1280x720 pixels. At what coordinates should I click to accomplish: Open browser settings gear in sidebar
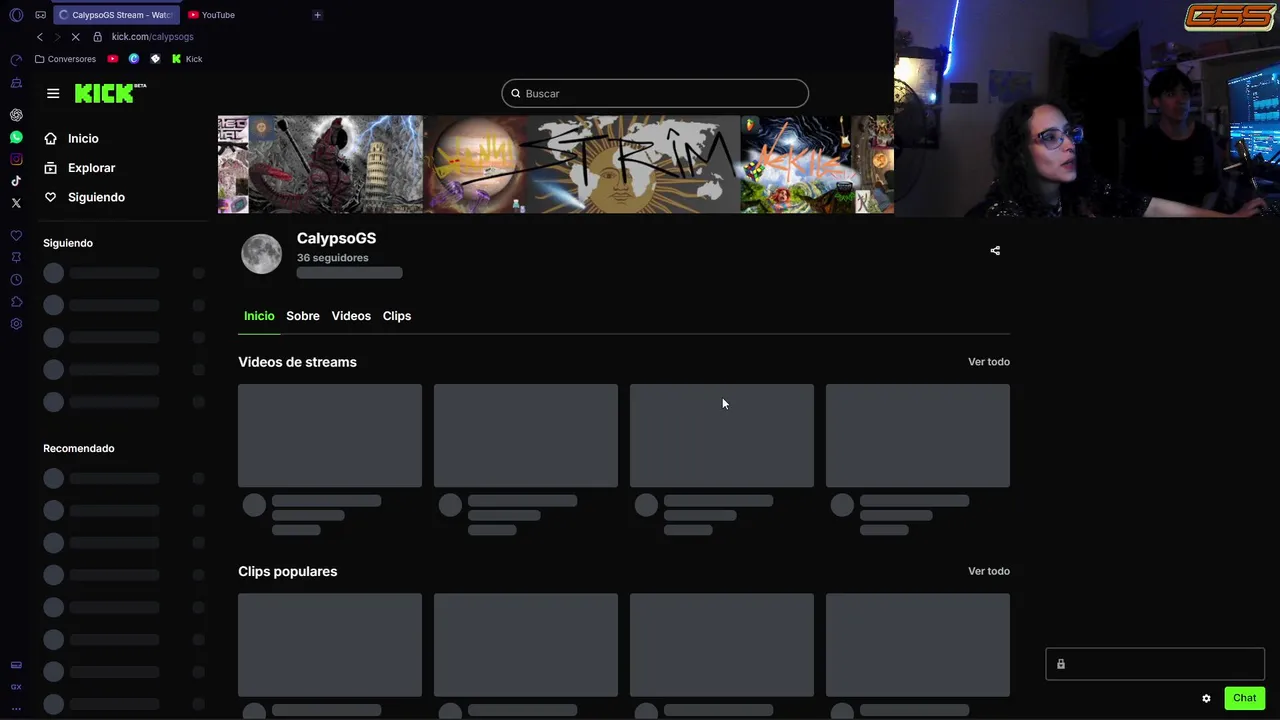coord(16,324)
